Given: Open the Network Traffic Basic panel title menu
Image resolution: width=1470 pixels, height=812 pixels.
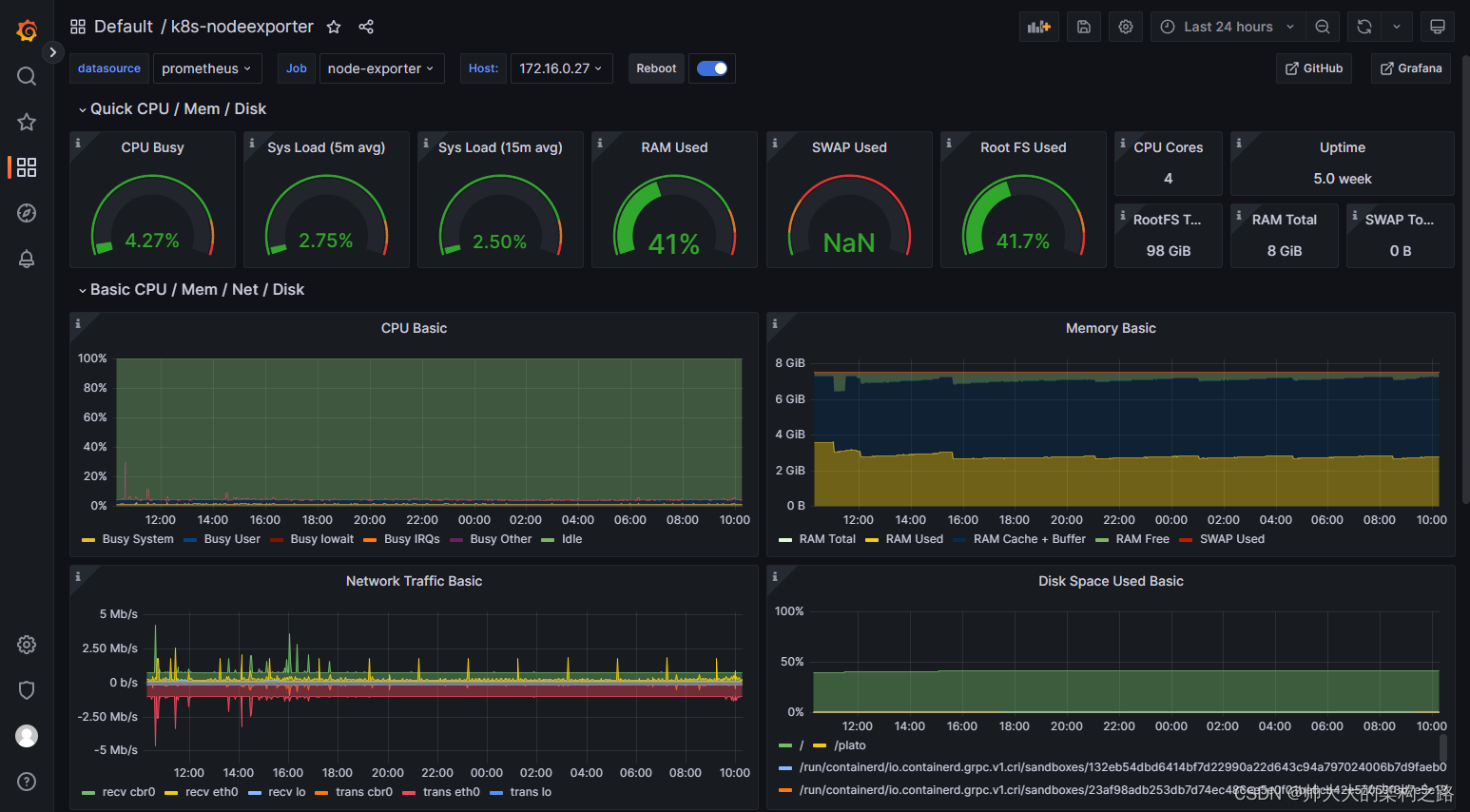Looking at the screenshot, I should [x=414, y=581].
